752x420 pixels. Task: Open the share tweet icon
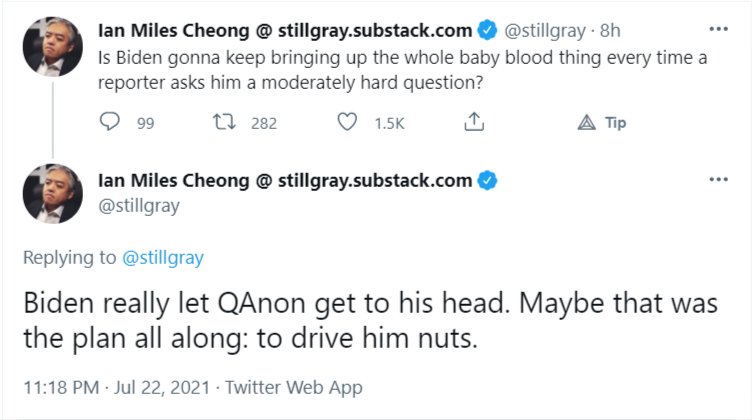click(x=475, y=123)
